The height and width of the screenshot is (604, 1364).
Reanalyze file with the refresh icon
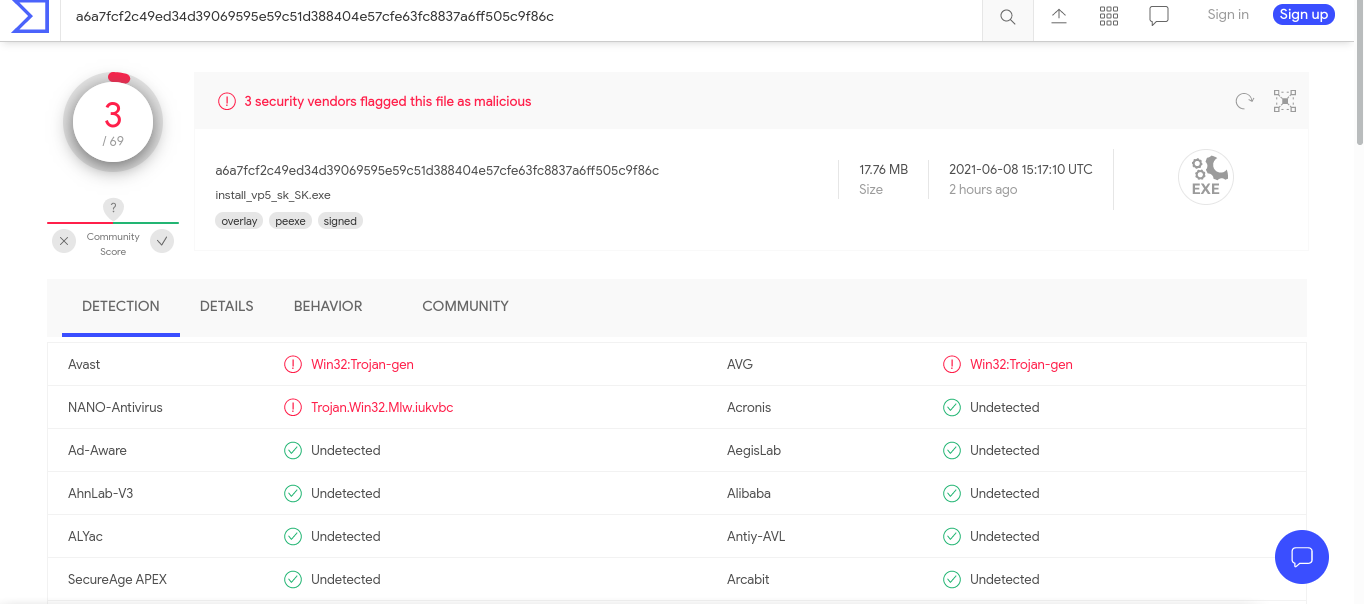click(x=1244, y=101)
